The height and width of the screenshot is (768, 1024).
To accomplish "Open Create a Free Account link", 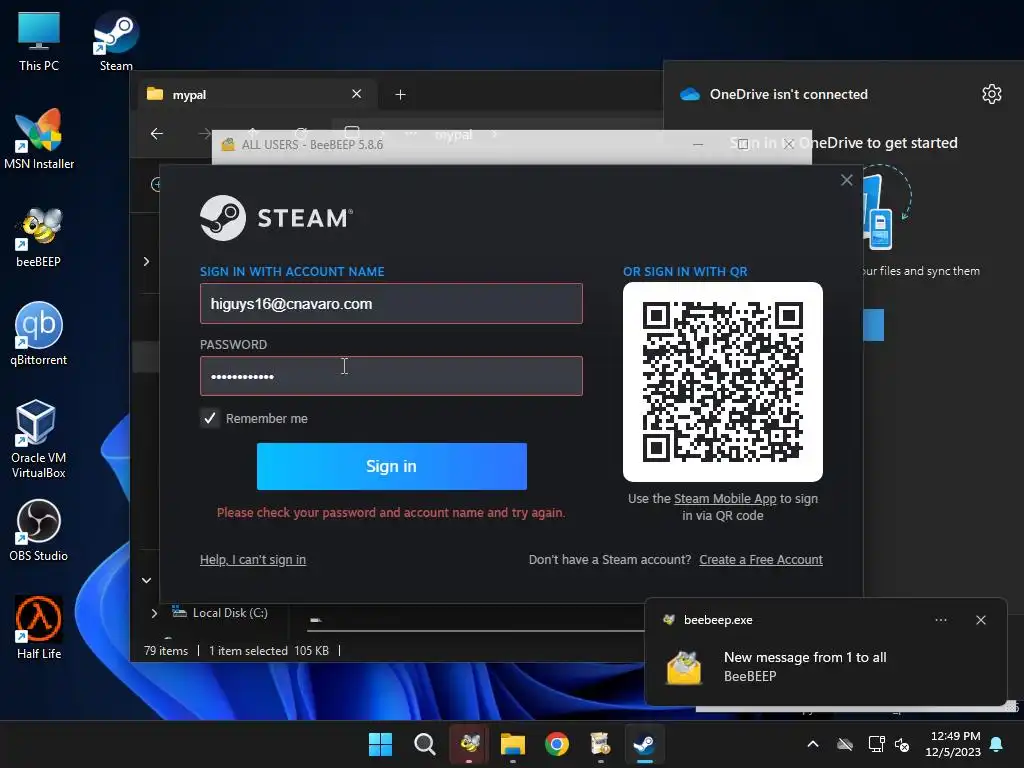I will point(761,560).
